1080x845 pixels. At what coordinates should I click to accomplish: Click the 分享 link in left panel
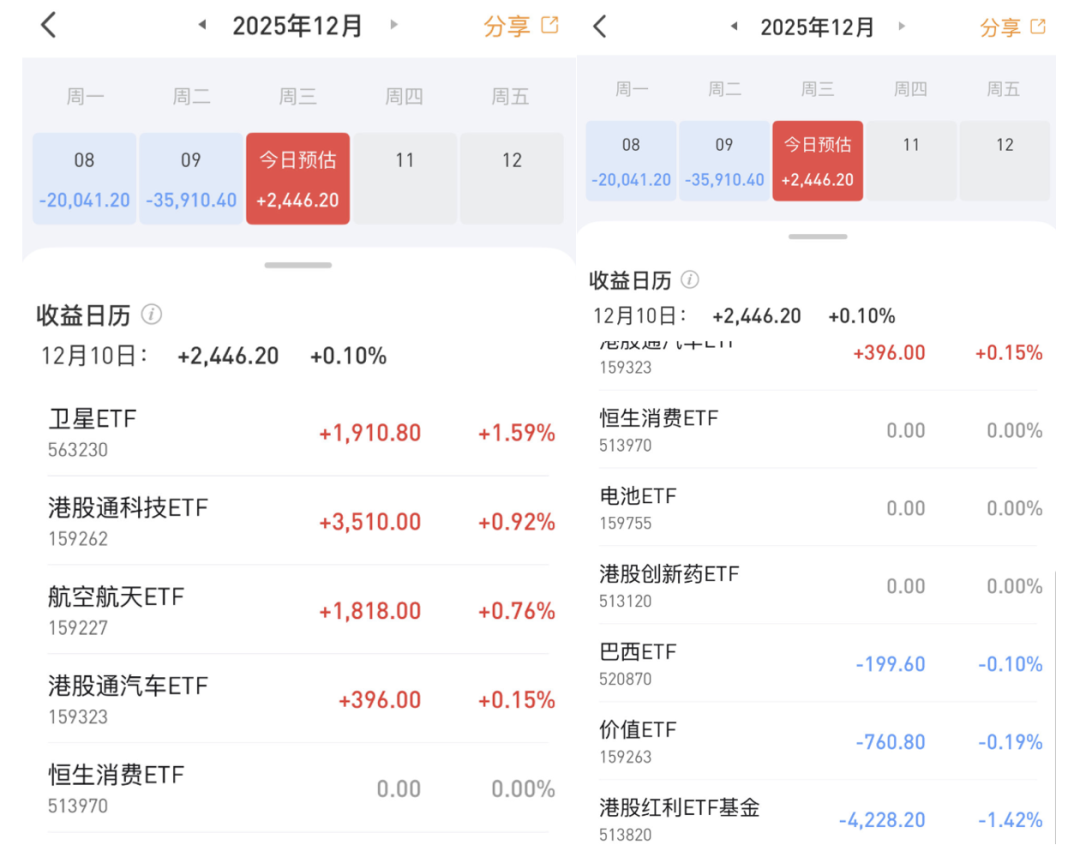[506, 26]
